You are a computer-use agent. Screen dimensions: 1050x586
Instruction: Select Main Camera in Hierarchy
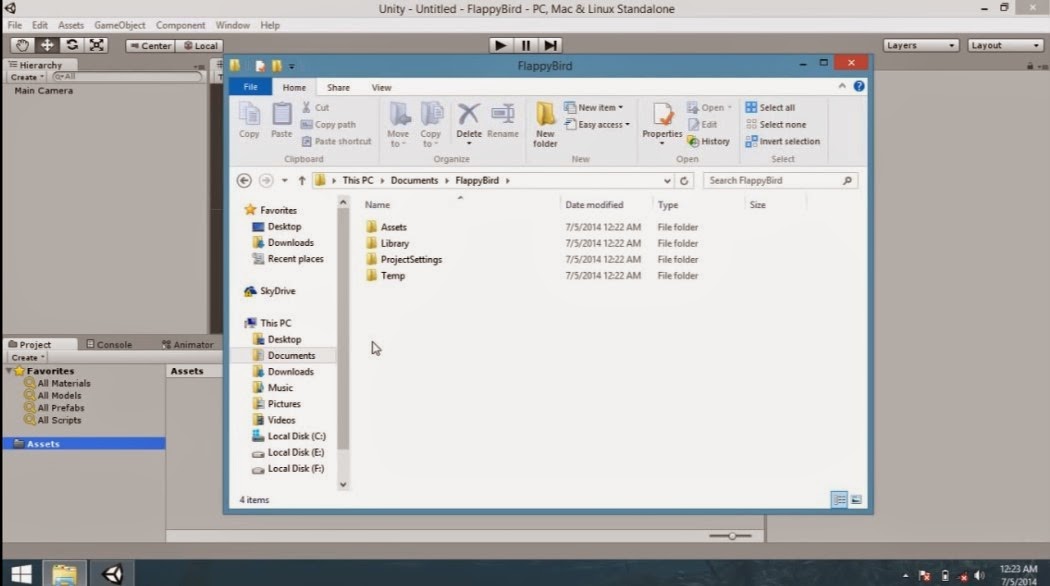click(44, 90)
